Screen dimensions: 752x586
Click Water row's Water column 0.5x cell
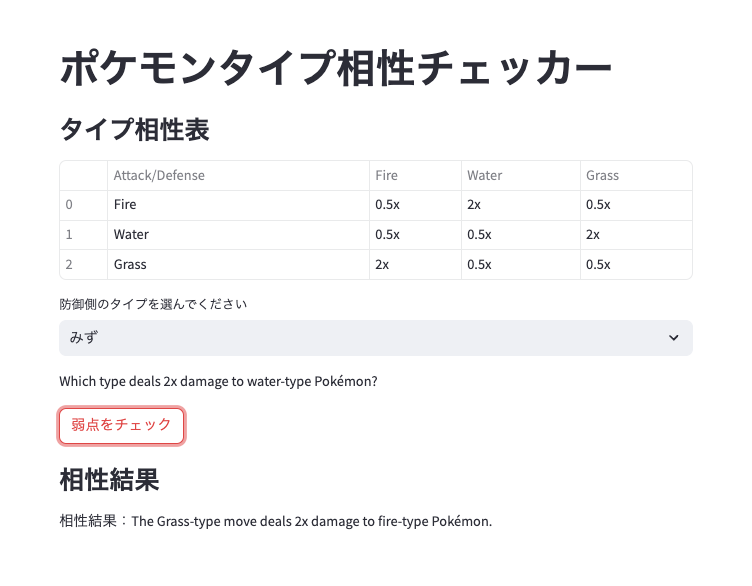coord(521,235)
